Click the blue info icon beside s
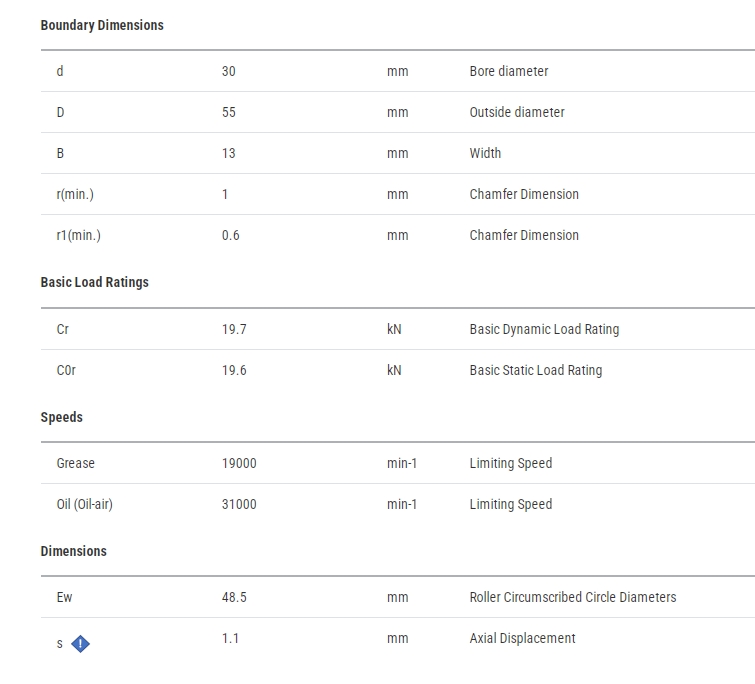 [80, 644]
